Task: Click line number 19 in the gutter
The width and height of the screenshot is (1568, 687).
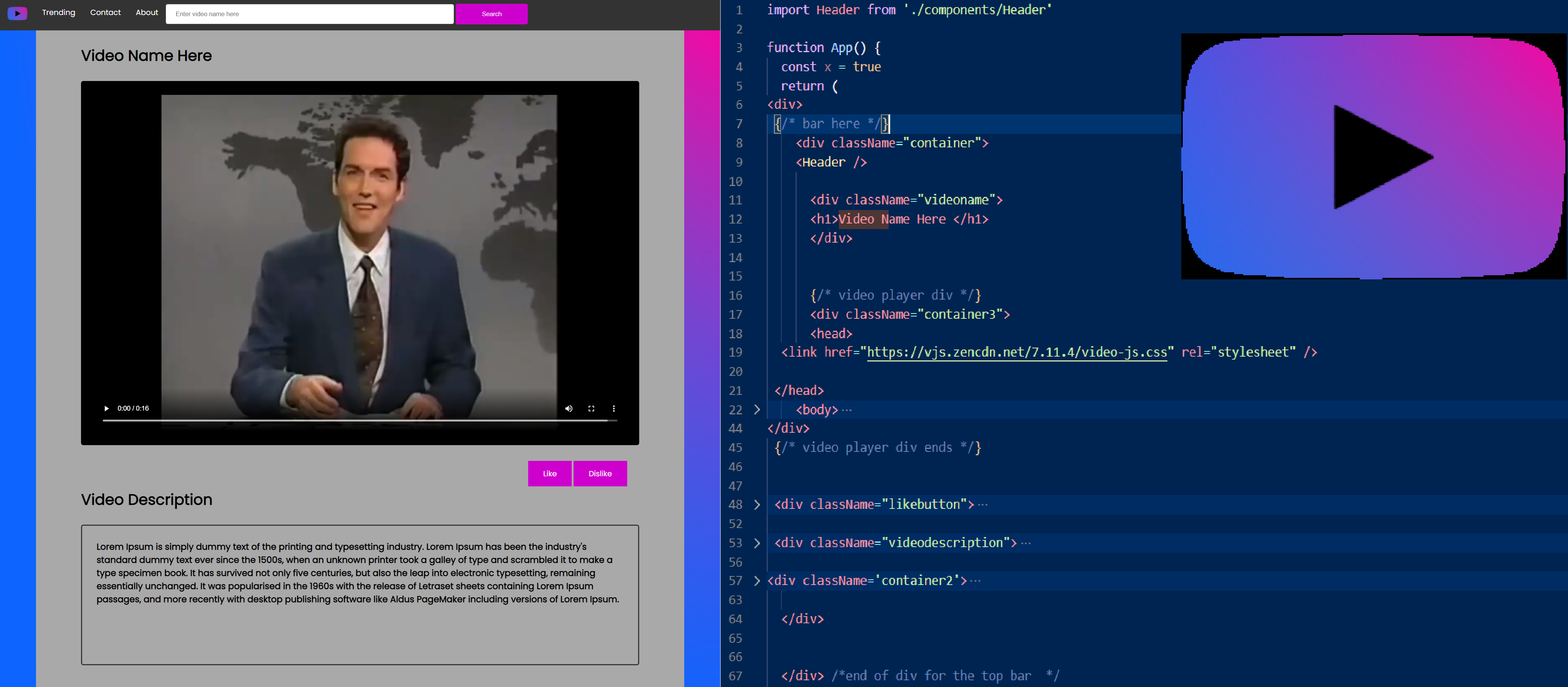Action: (x=735, y=352)
